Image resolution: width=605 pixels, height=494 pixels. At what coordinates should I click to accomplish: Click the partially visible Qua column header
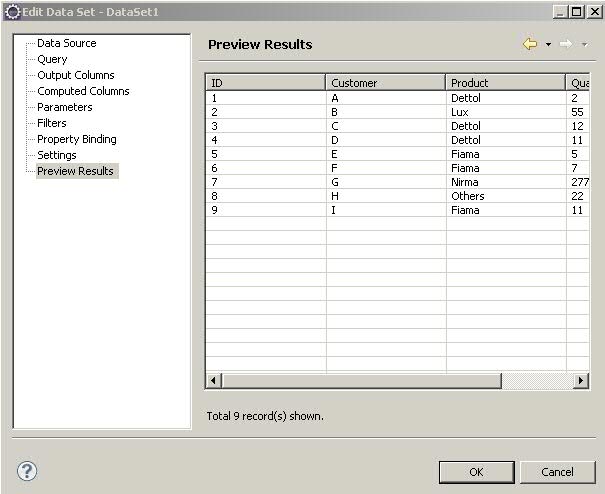pyautogui.click(x=578, y=83)
